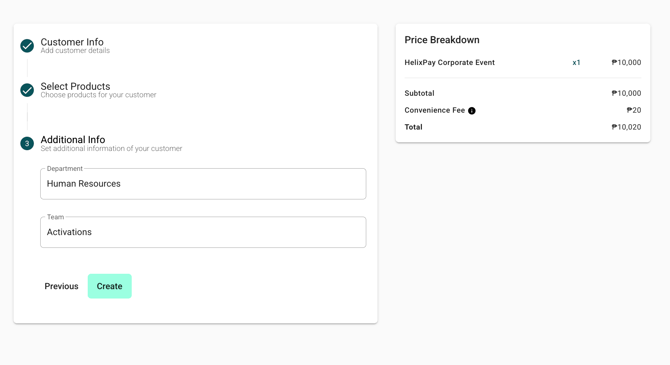
Task: Select the Additional Info step heading
Action: click(73, 139)
